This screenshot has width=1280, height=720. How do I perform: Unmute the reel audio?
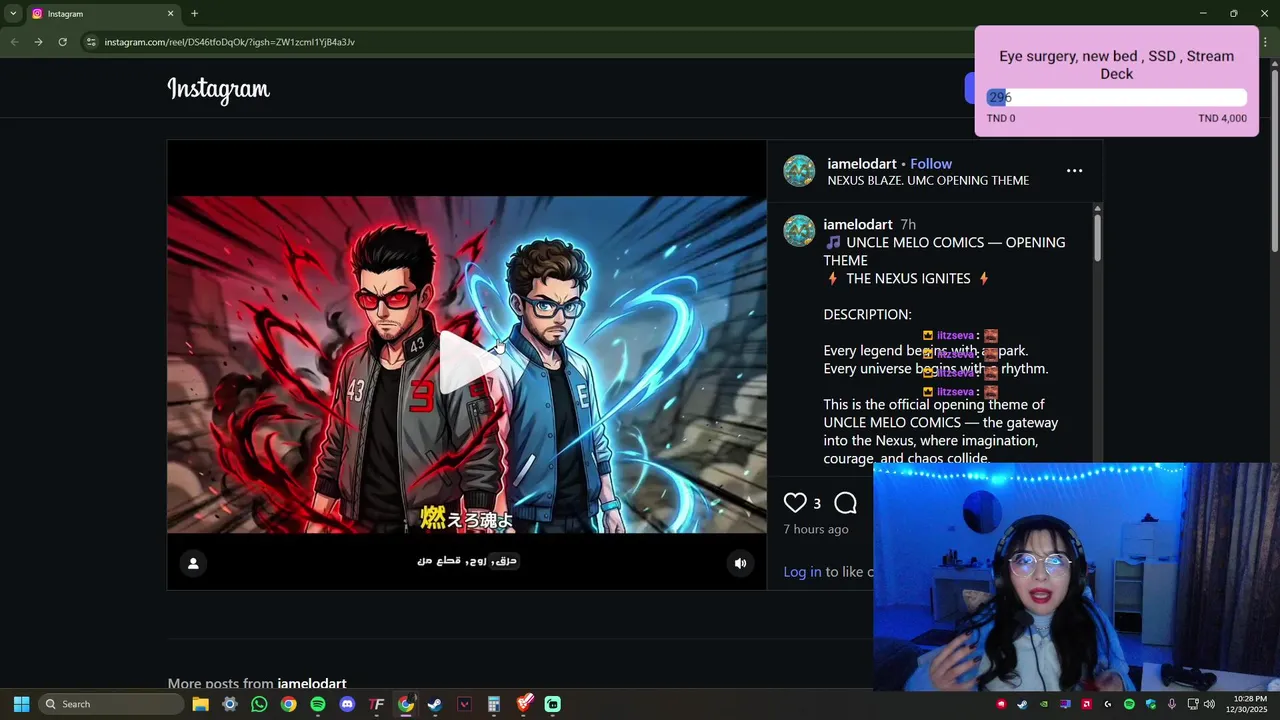click(740, 563)
